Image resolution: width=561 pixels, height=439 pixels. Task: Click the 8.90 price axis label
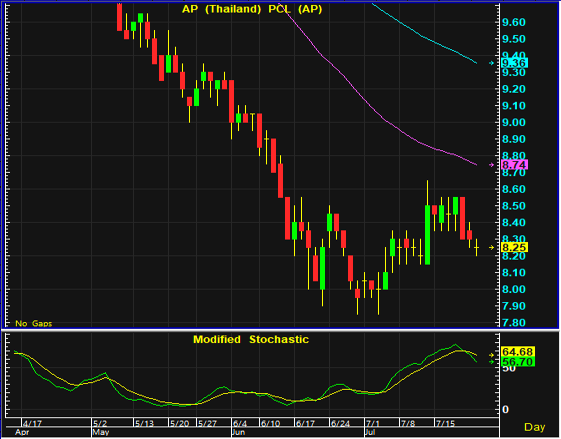(x=514, y=139)
